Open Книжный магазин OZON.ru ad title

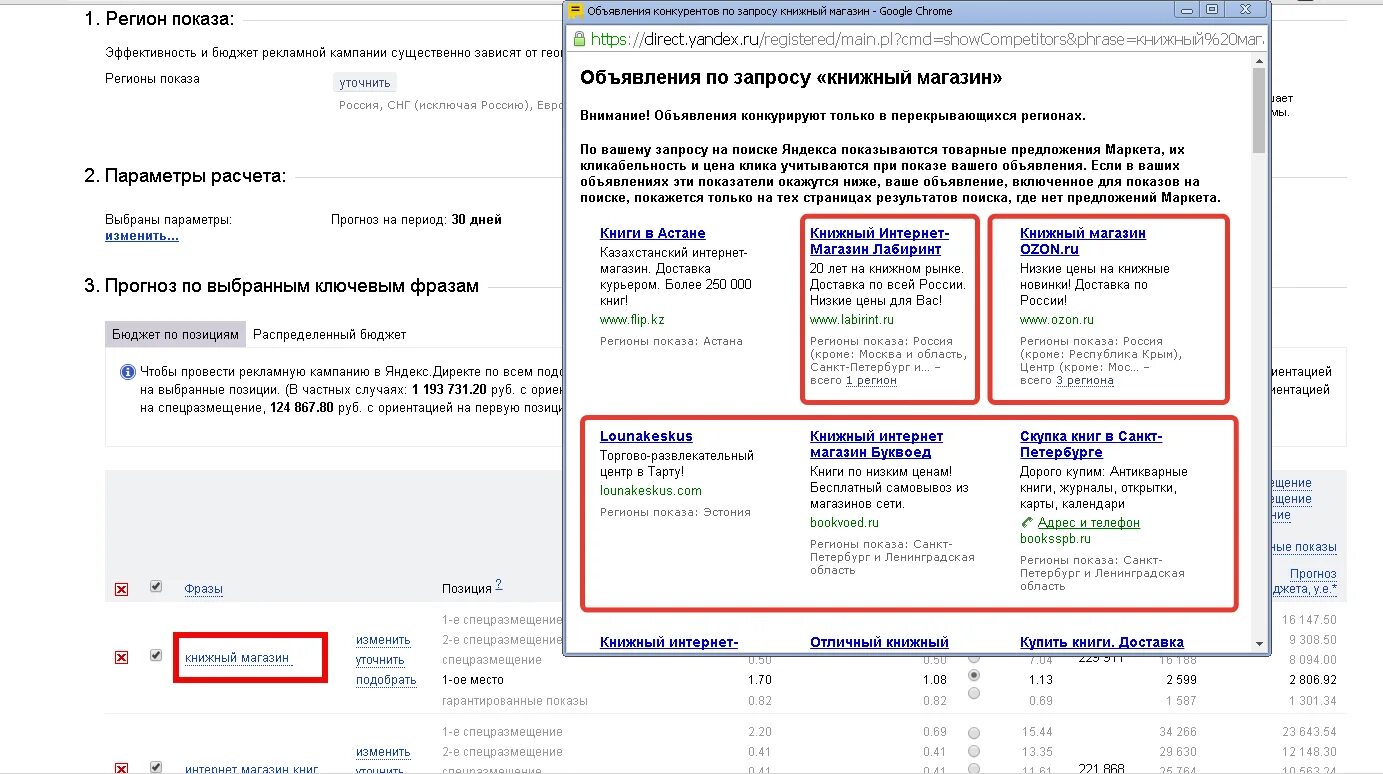1083,241
